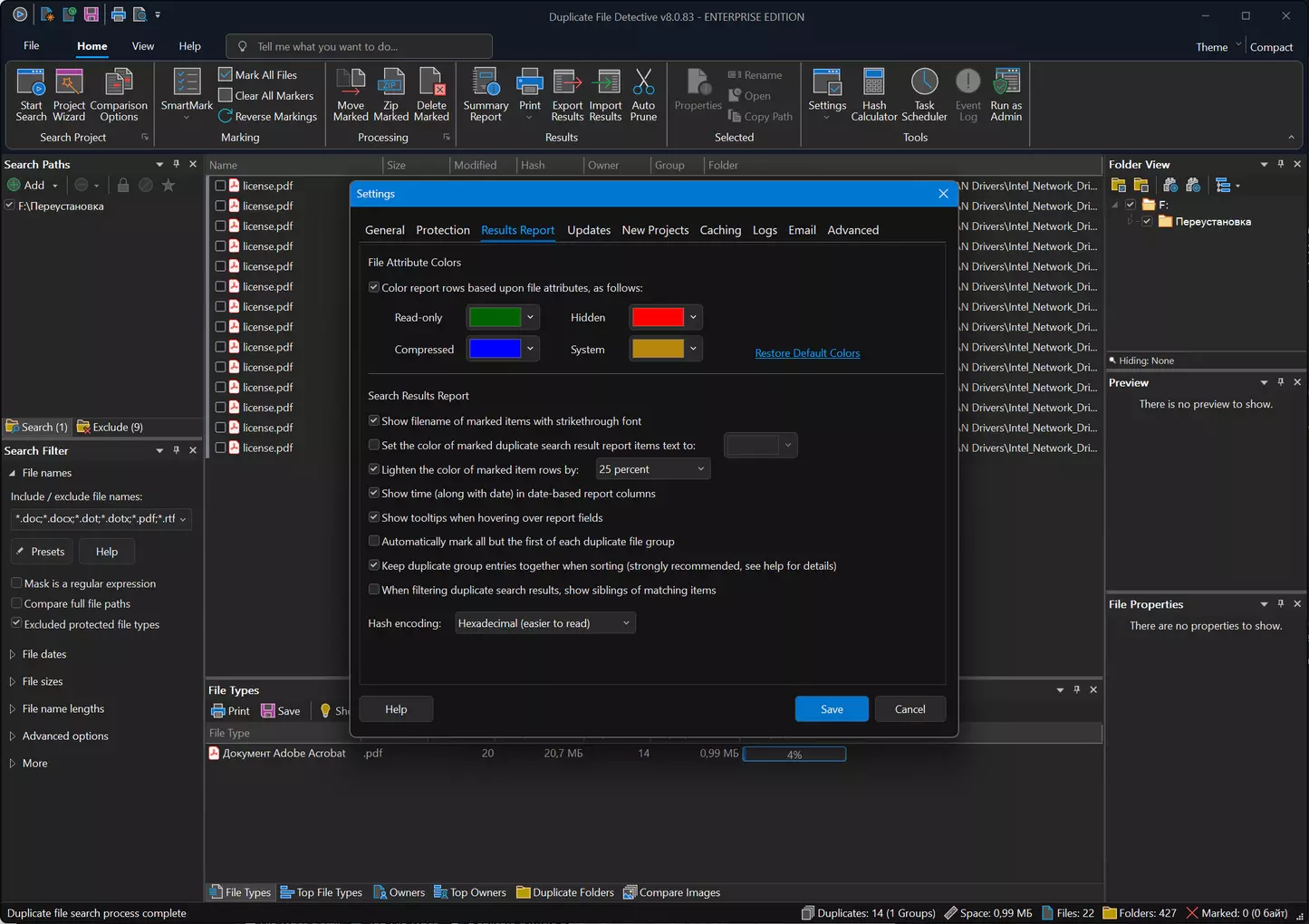This screenshot has width=1309, height=924.
Task: Toggle Lighten the color of marked item rows
Action: [373, 469]
